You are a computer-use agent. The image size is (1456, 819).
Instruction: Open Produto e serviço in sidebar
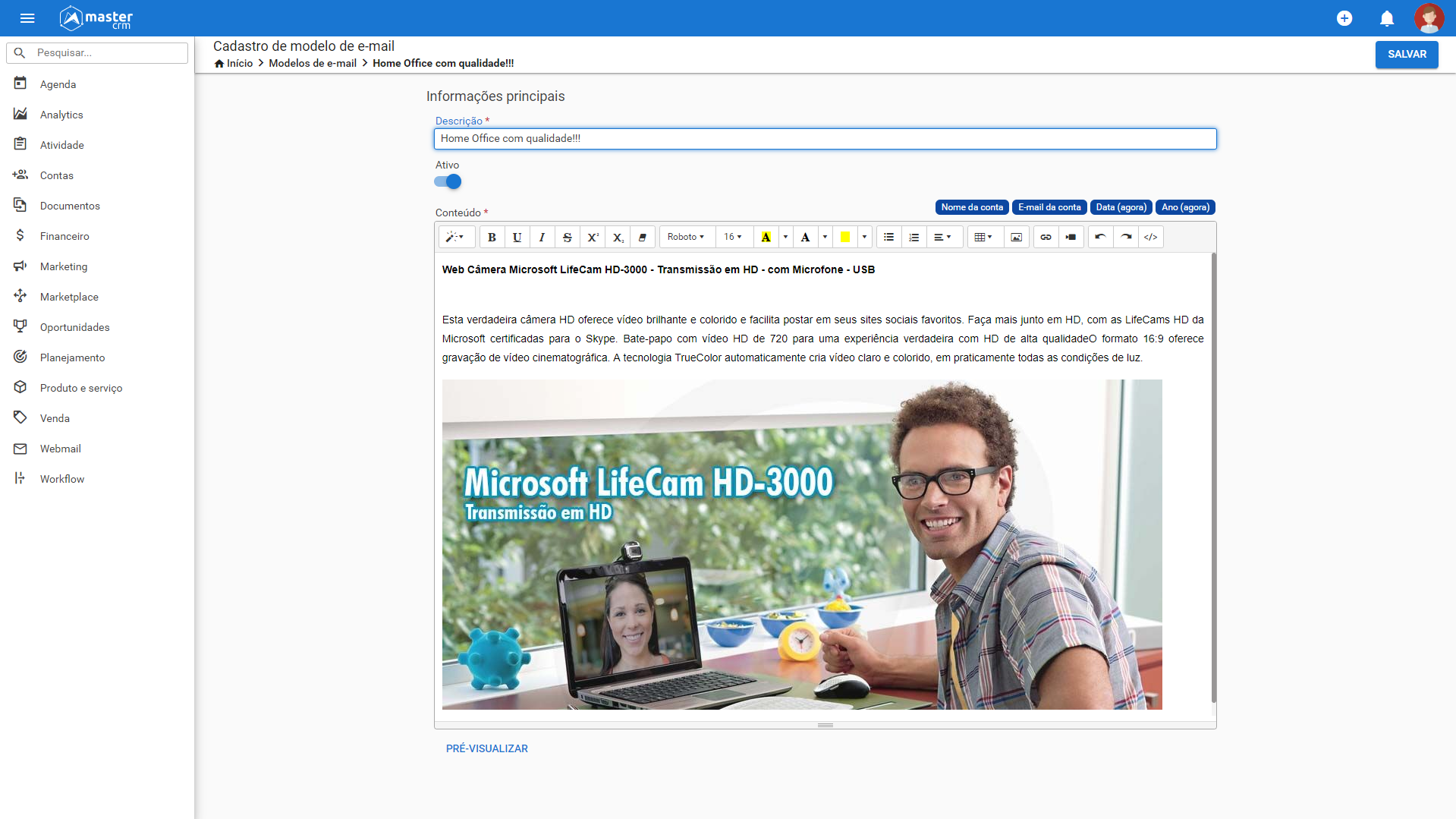97,388
